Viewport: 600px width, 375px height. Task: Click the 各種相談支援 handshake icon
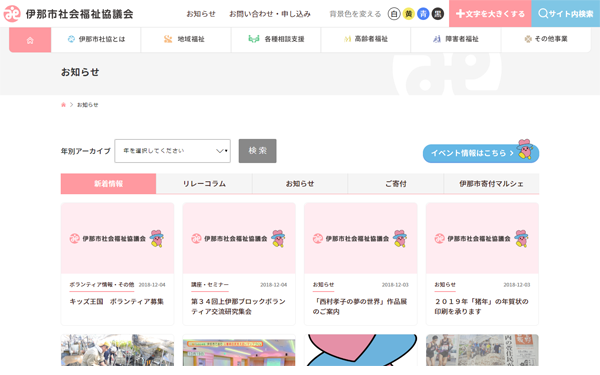pyautogui.click(x=254, y=39)
